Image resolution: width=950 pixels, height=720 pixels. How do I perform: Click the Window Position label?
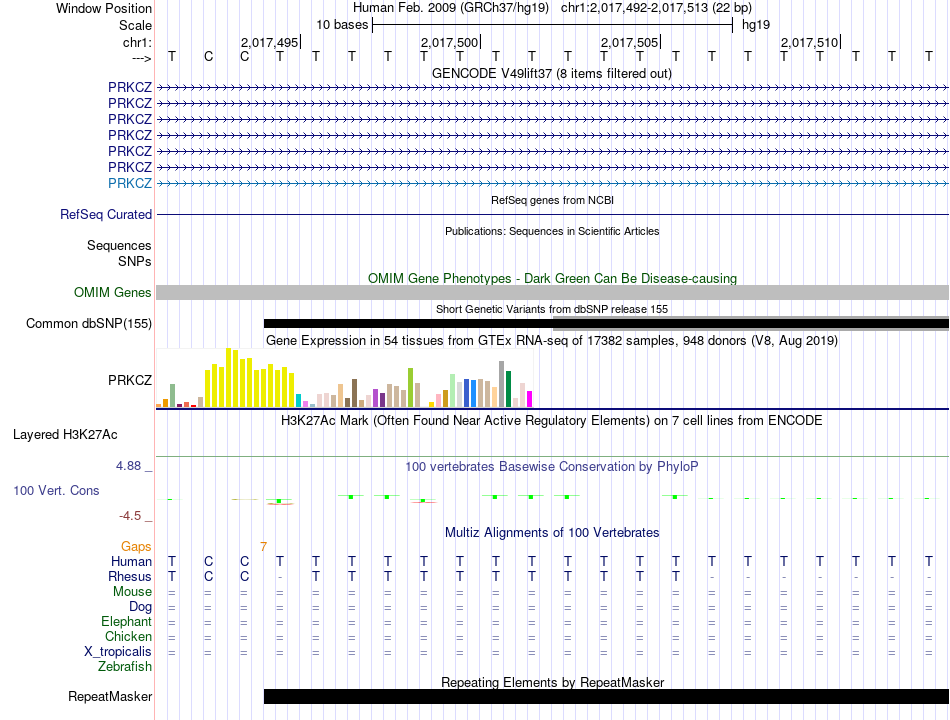pos(104,8)
